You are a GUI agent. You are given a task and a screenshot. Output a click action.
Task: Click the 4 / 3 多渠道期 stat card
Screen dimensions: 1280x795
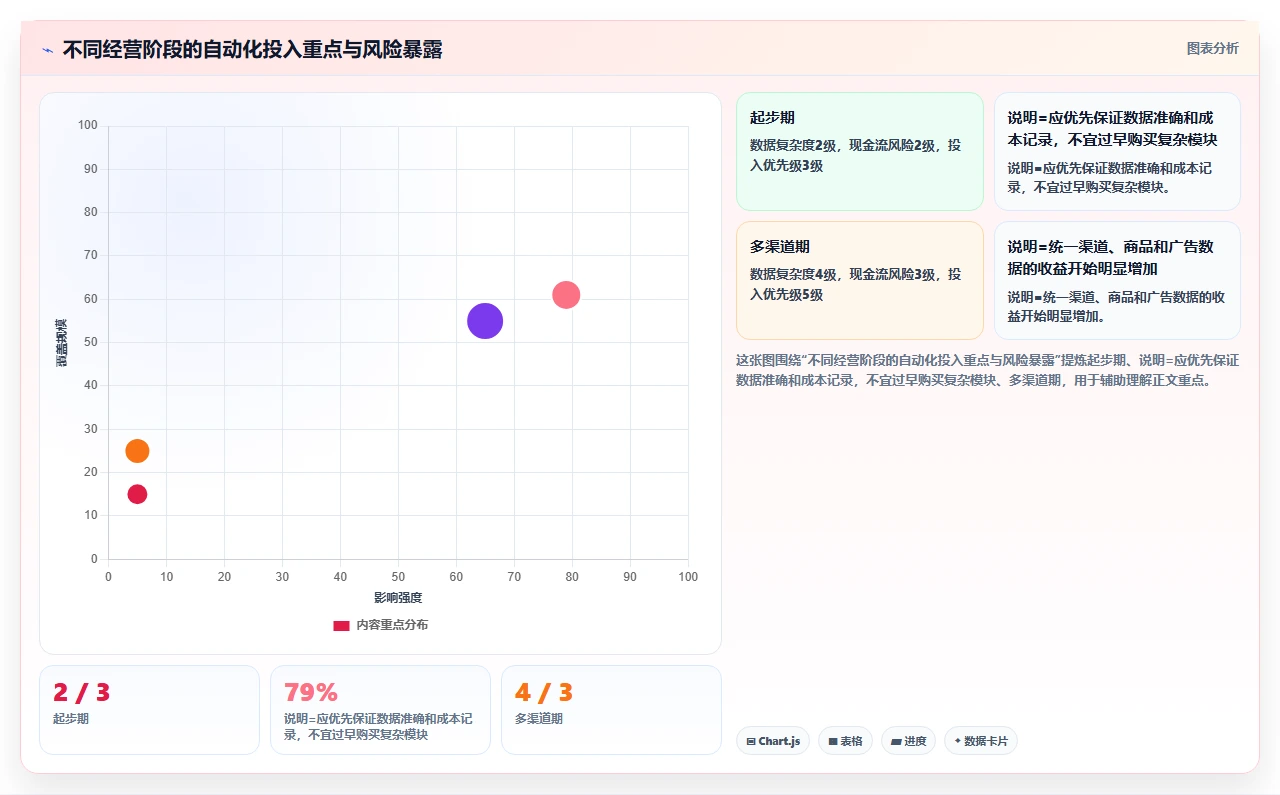(611, 710)
